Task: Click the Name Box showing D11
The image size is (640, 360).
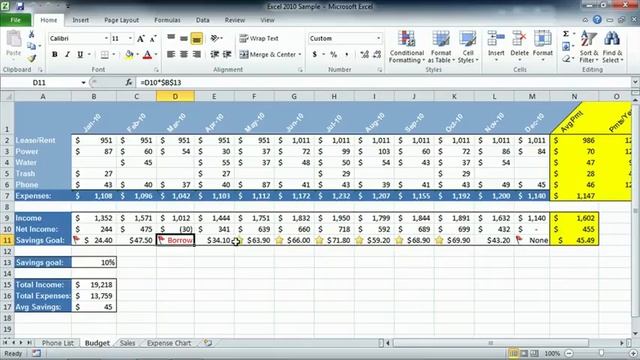Action: point(40,83)
